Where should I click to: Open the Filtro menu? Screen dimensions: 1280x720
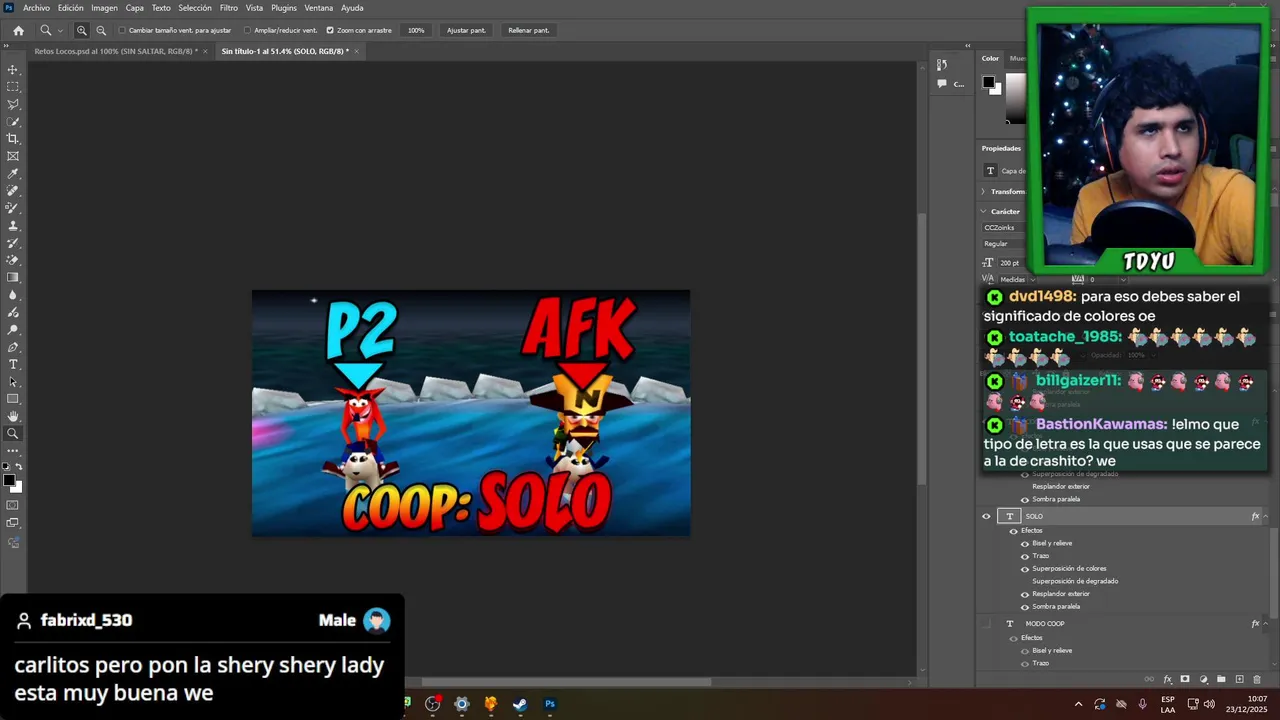[x=229, y=8]
